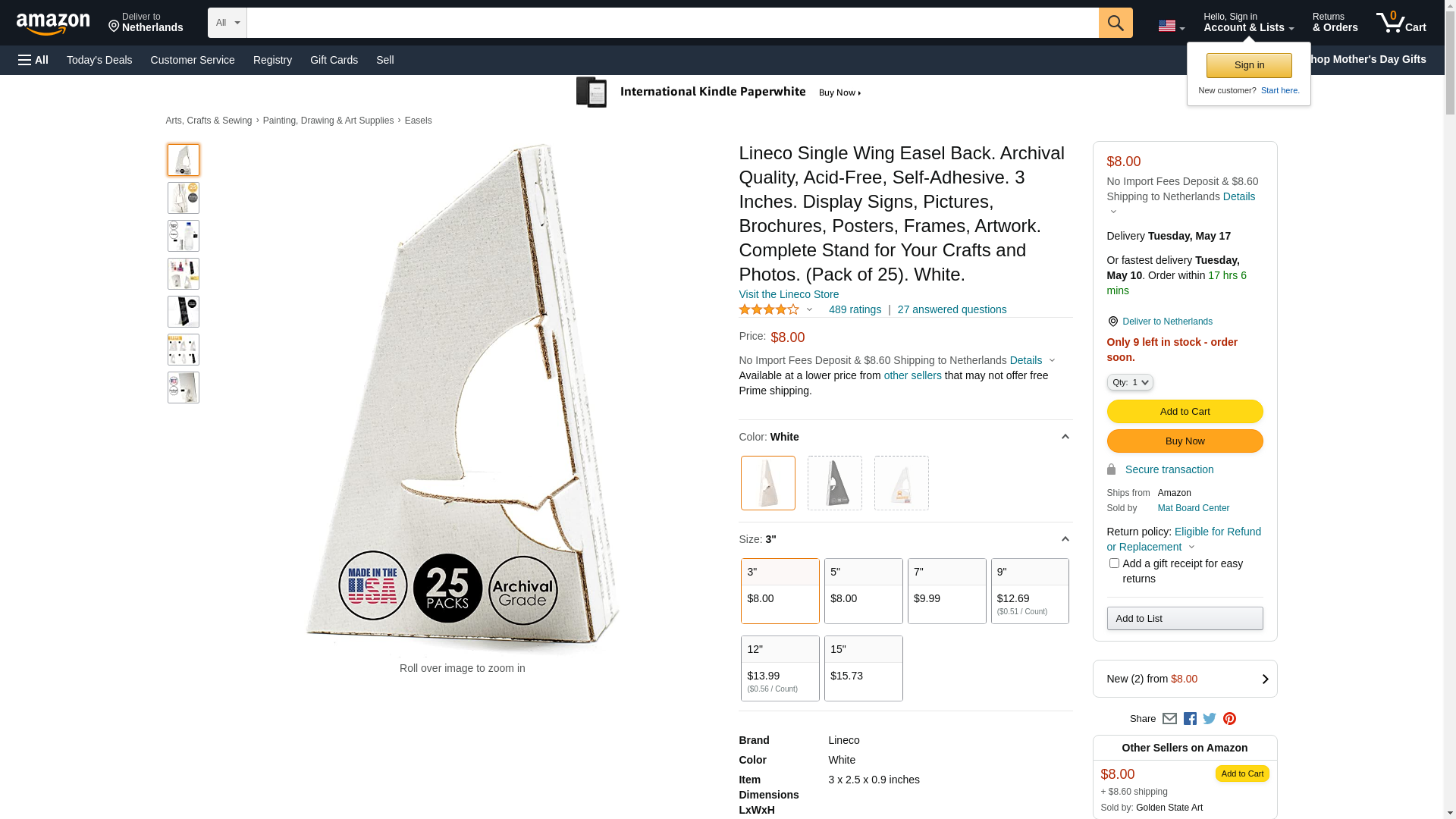The height and width of the screenshot is (819, 1456).
Task: Select the gray color swatch
Action: coord(834,483)
